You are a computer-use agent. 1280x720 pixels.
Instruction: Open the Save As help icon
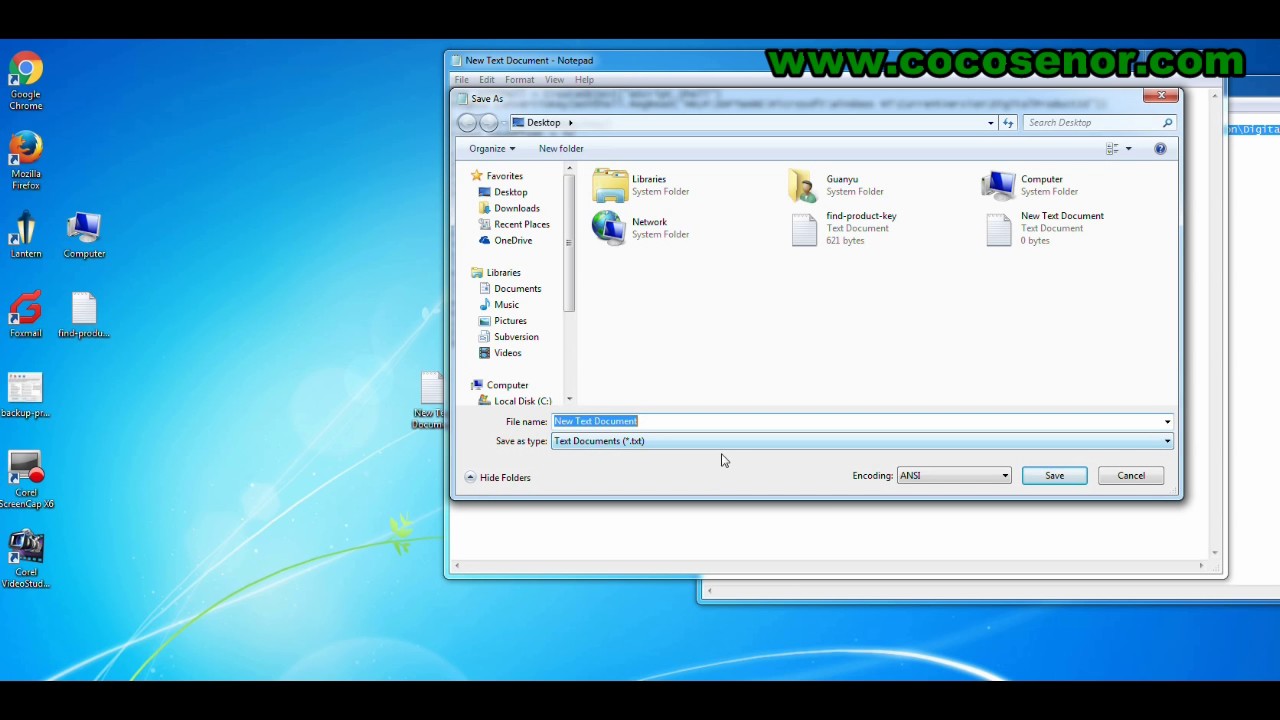(1160, 149)
